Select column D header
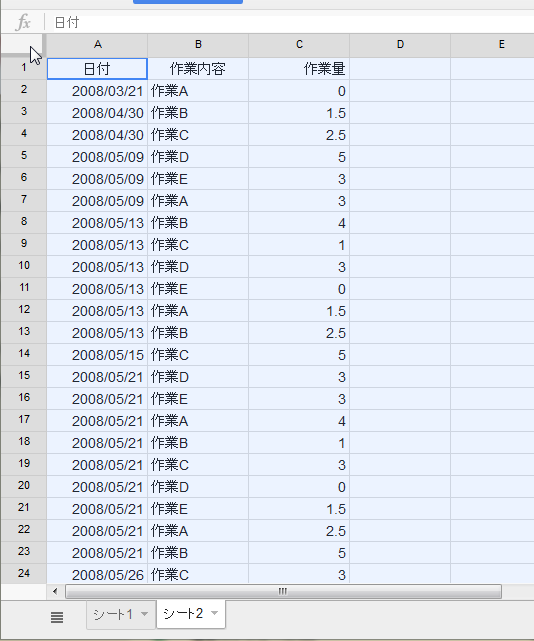Screen dimensions: 534x641 click(400, 45)
